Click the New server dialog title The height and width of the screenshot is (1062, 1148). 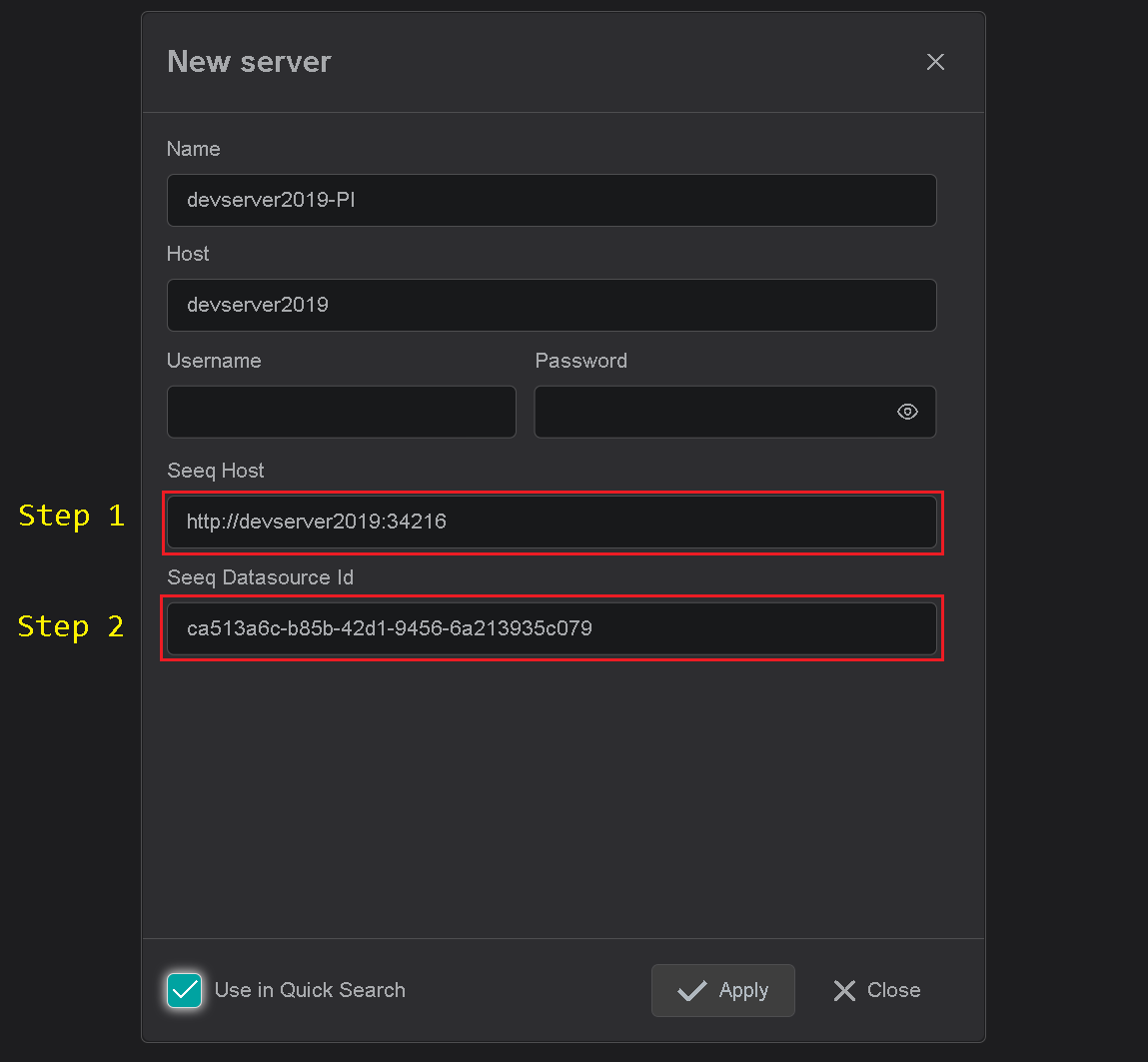pyautogui.click(x=249, y=62)
